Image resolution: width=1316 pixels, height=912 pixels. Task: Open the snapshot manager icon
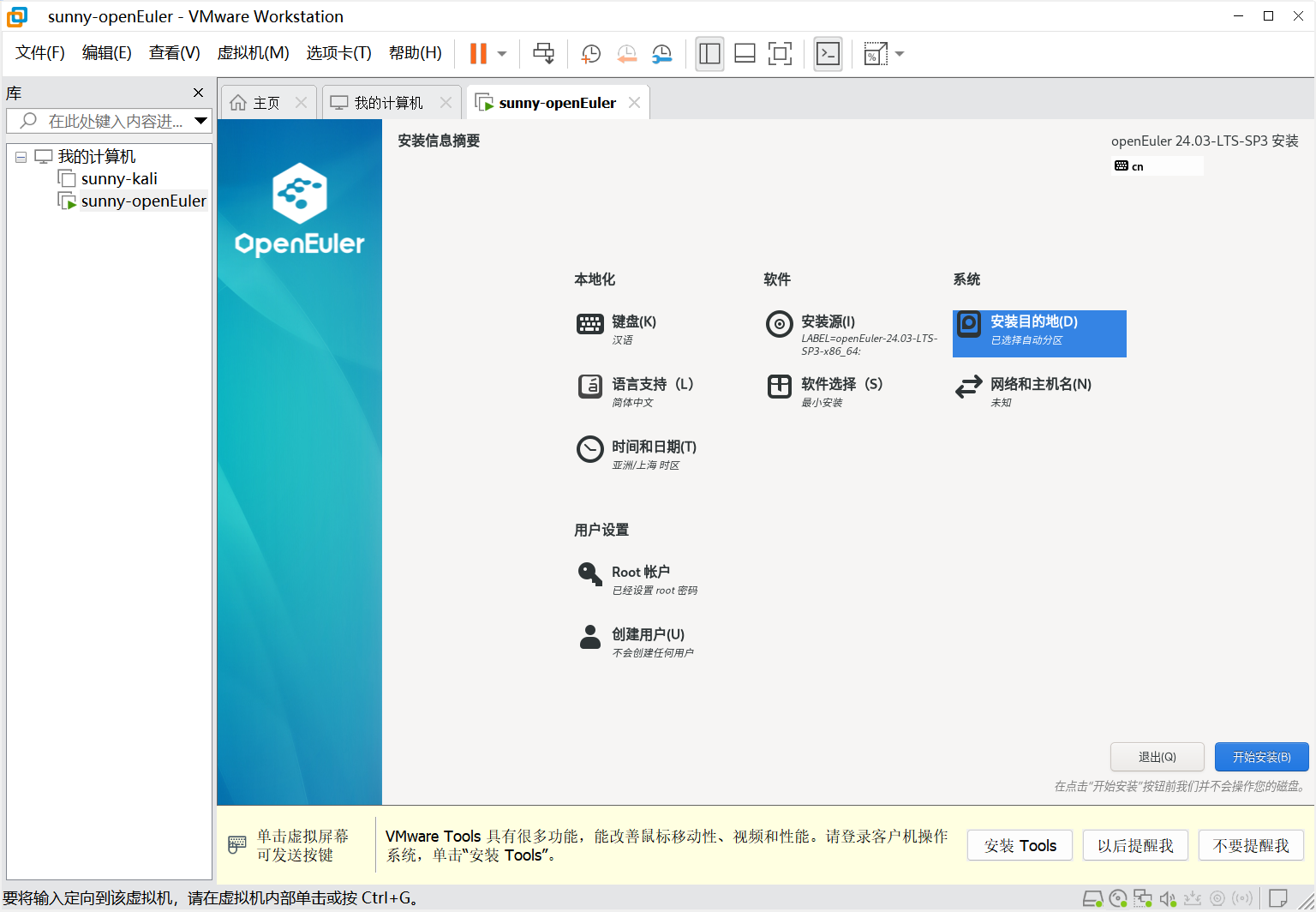click(661, 54)
